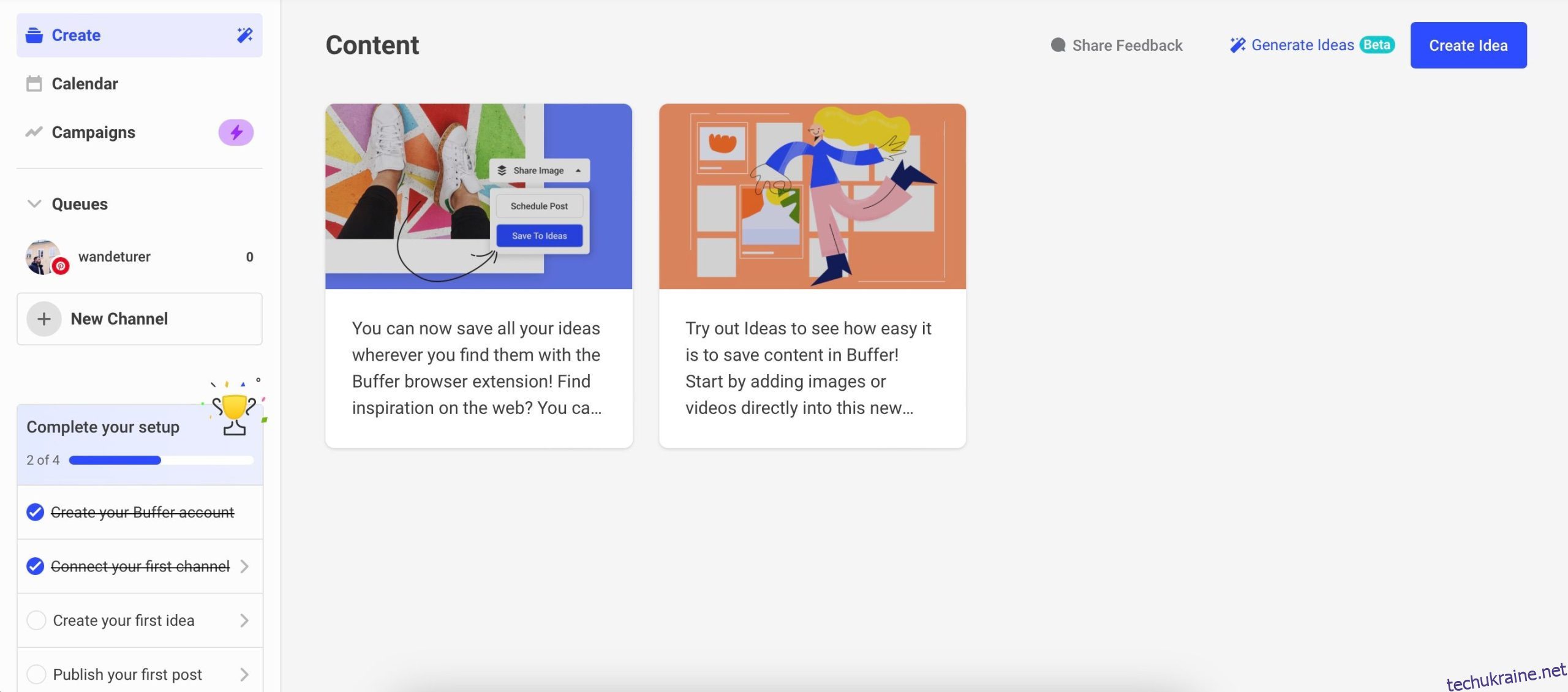This screenshot has width=1568, height=692.
Task: Open the Create section in sidebar
Action: (140, 35)
